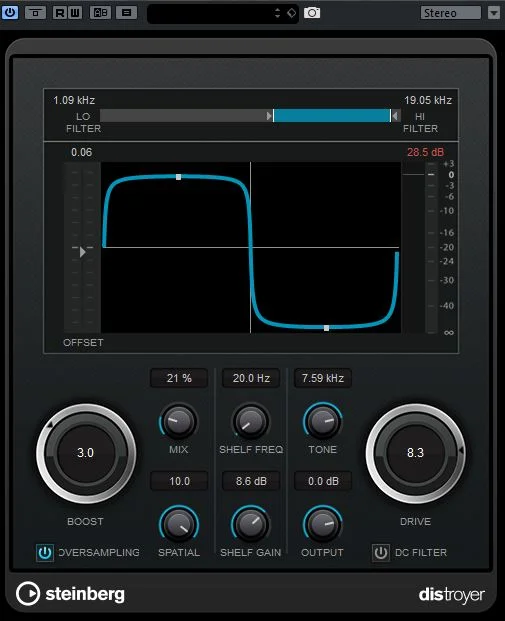Image resolution: width=505 pixels, height=621 pixels.
Task: Grab the hi filter handle on band slider
Action: [x=394, y=116]
